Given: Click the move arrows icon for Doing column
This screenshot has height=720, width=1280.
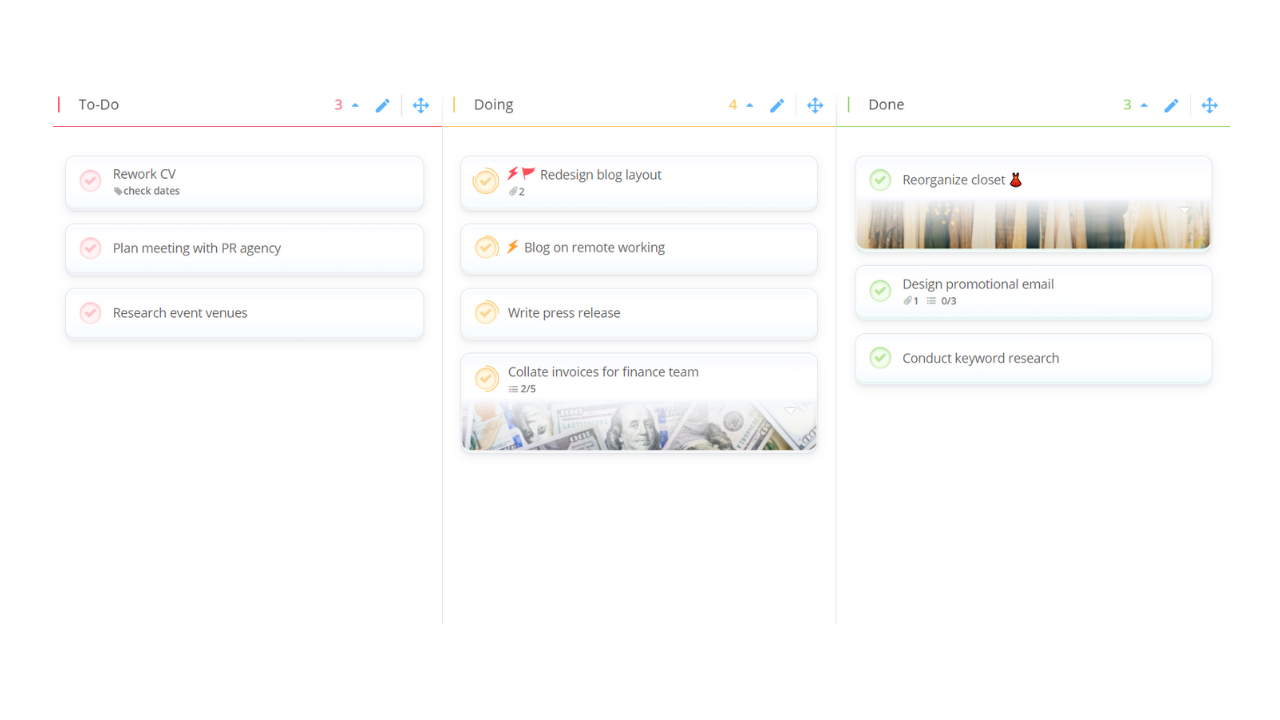Looking at the screenshot, I should click(815, 105).
